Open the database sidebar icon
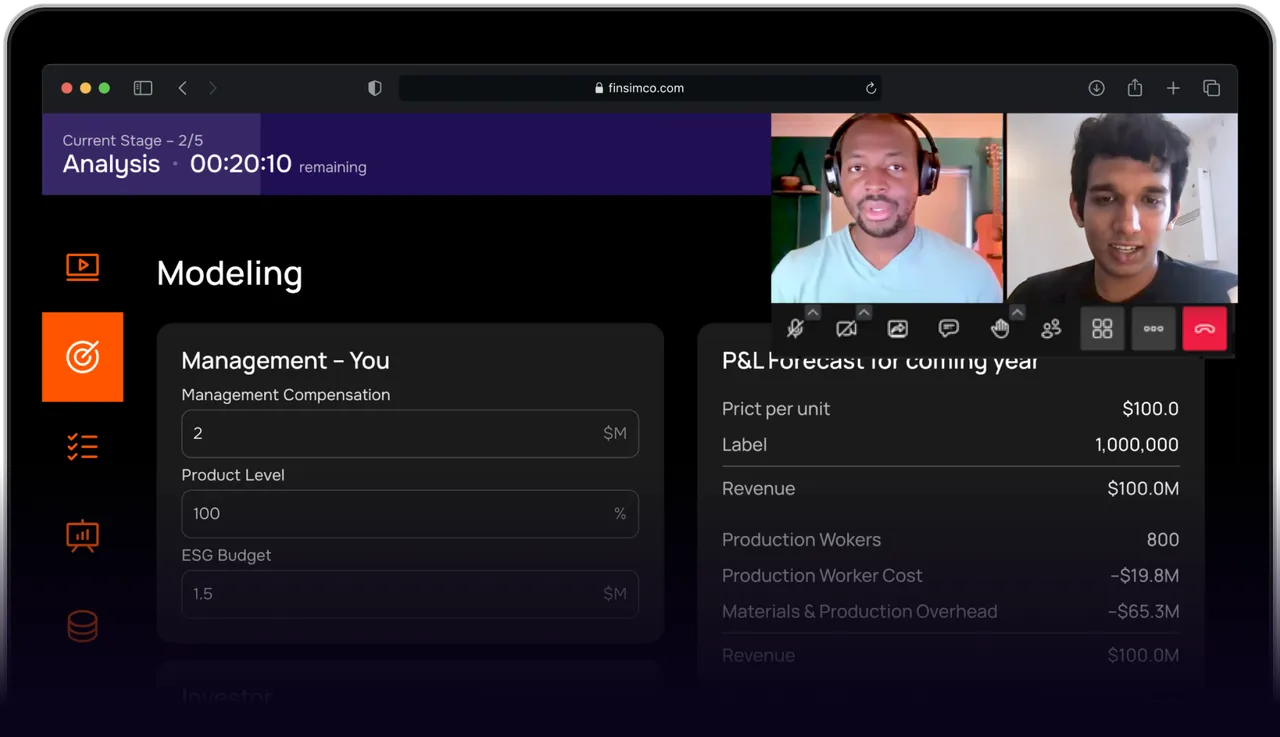 point(82,627)
